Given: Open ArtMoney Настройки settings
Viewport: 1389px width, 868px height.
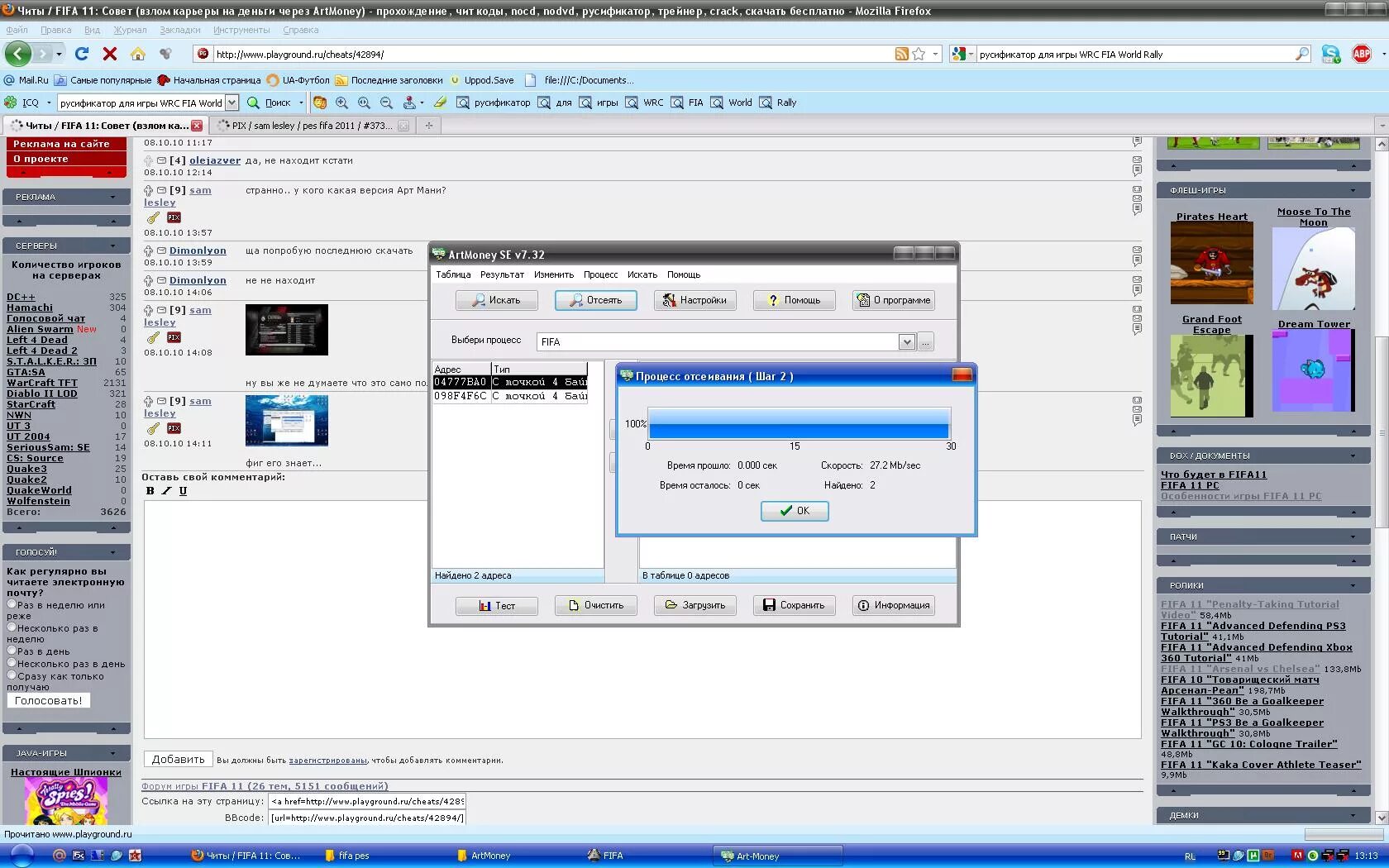Looking at the screenshot, I should tap(694, 300).
